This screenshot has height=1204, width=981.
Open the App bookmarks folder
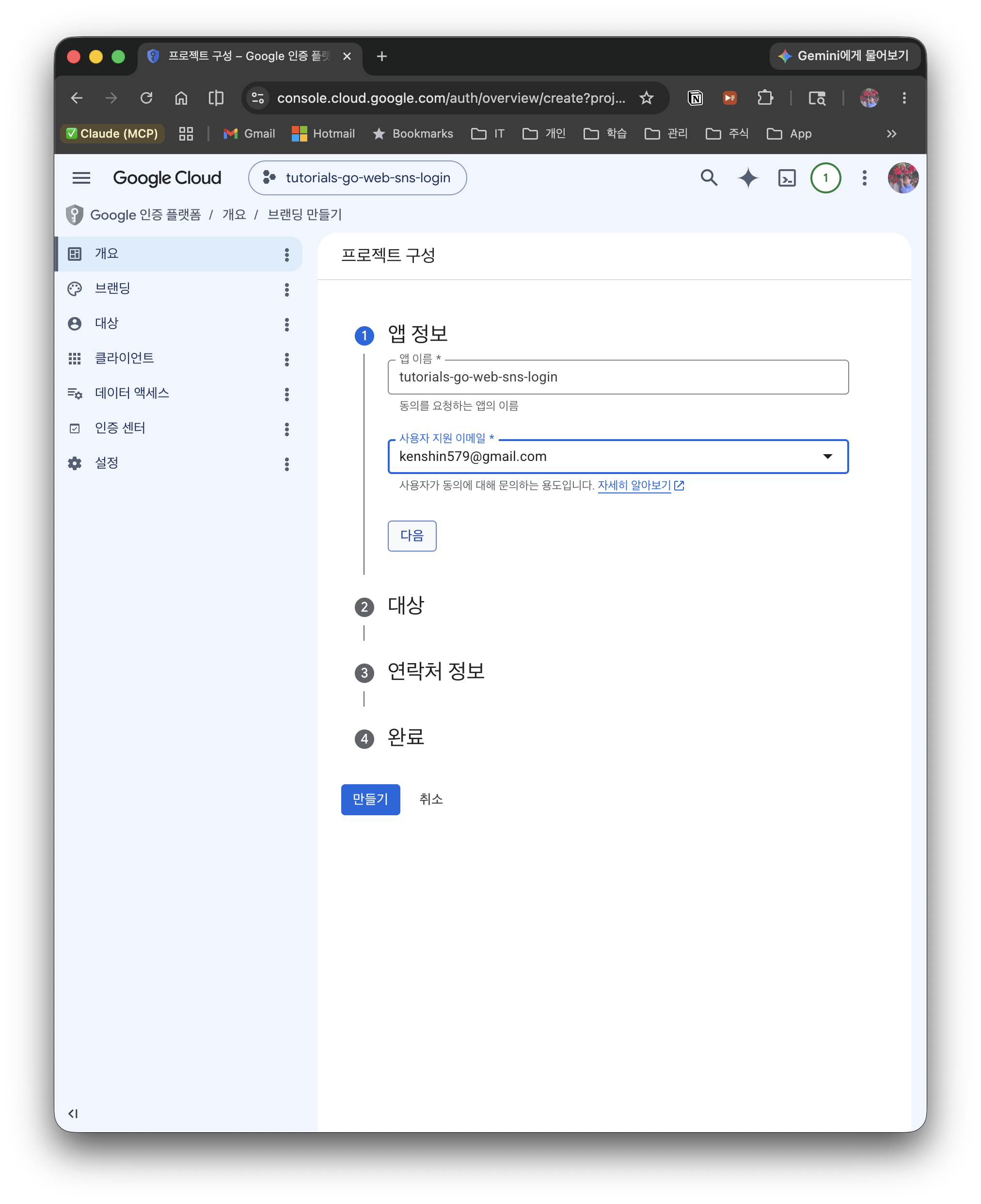[790, 134]
